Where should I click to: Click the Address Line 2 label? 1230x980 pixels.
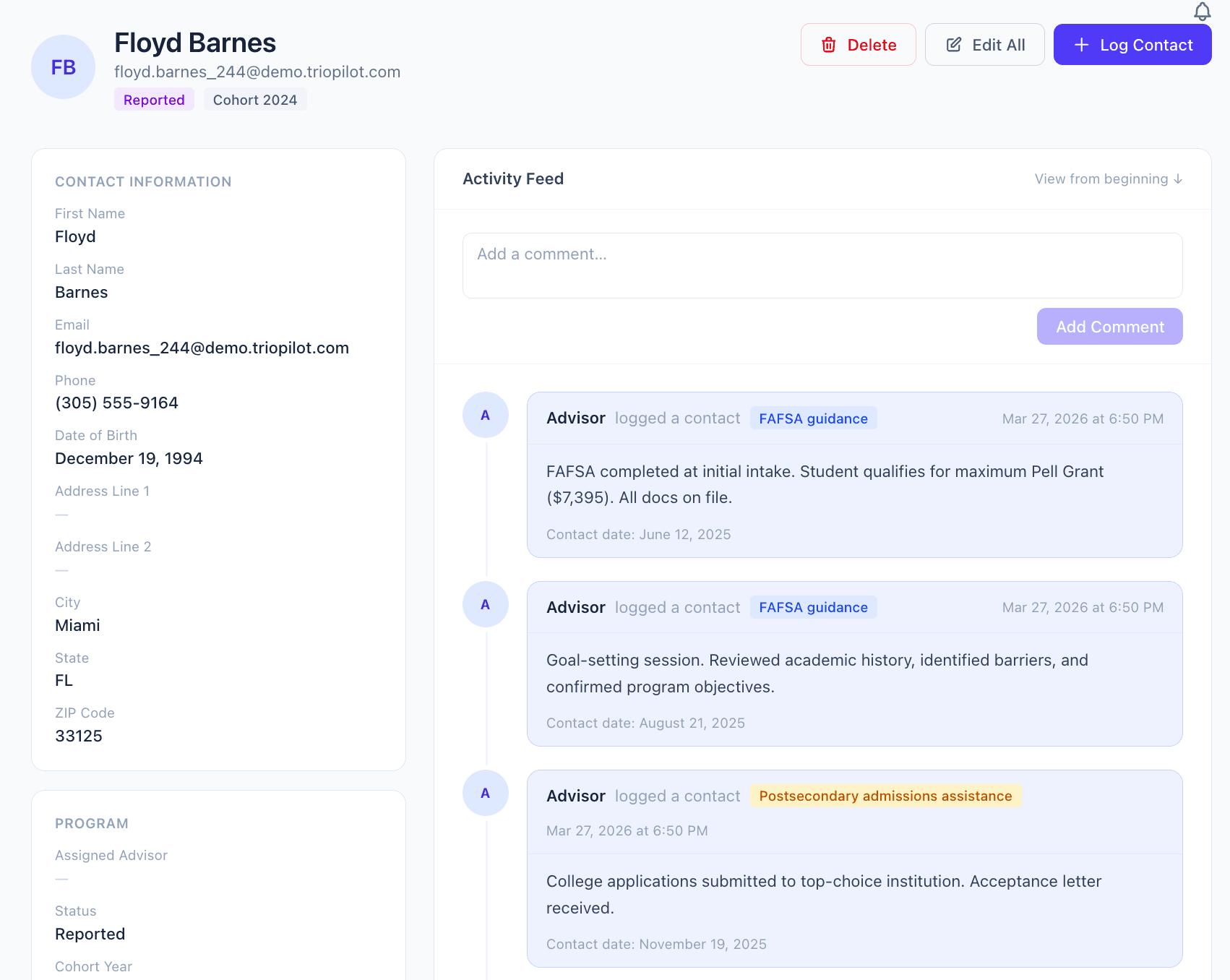[x=103, y=547]
